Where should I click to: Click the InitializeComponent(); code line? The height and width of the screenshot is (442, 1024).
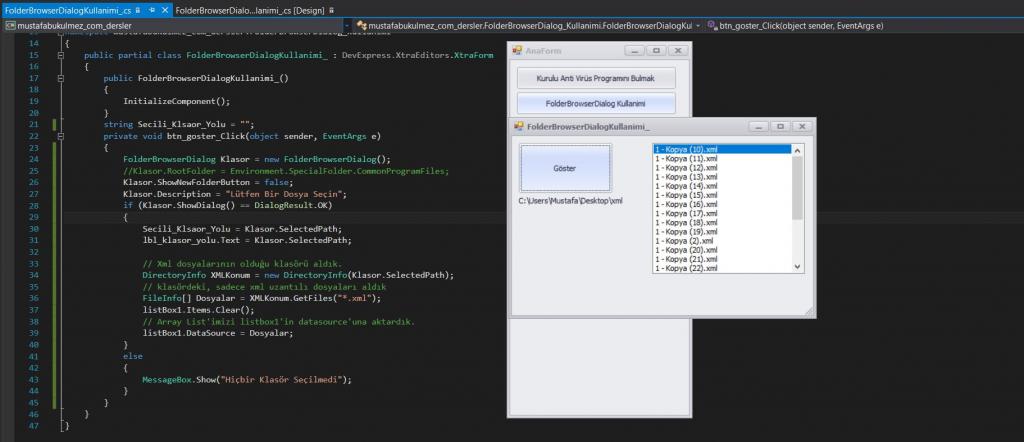coord(176,101)
